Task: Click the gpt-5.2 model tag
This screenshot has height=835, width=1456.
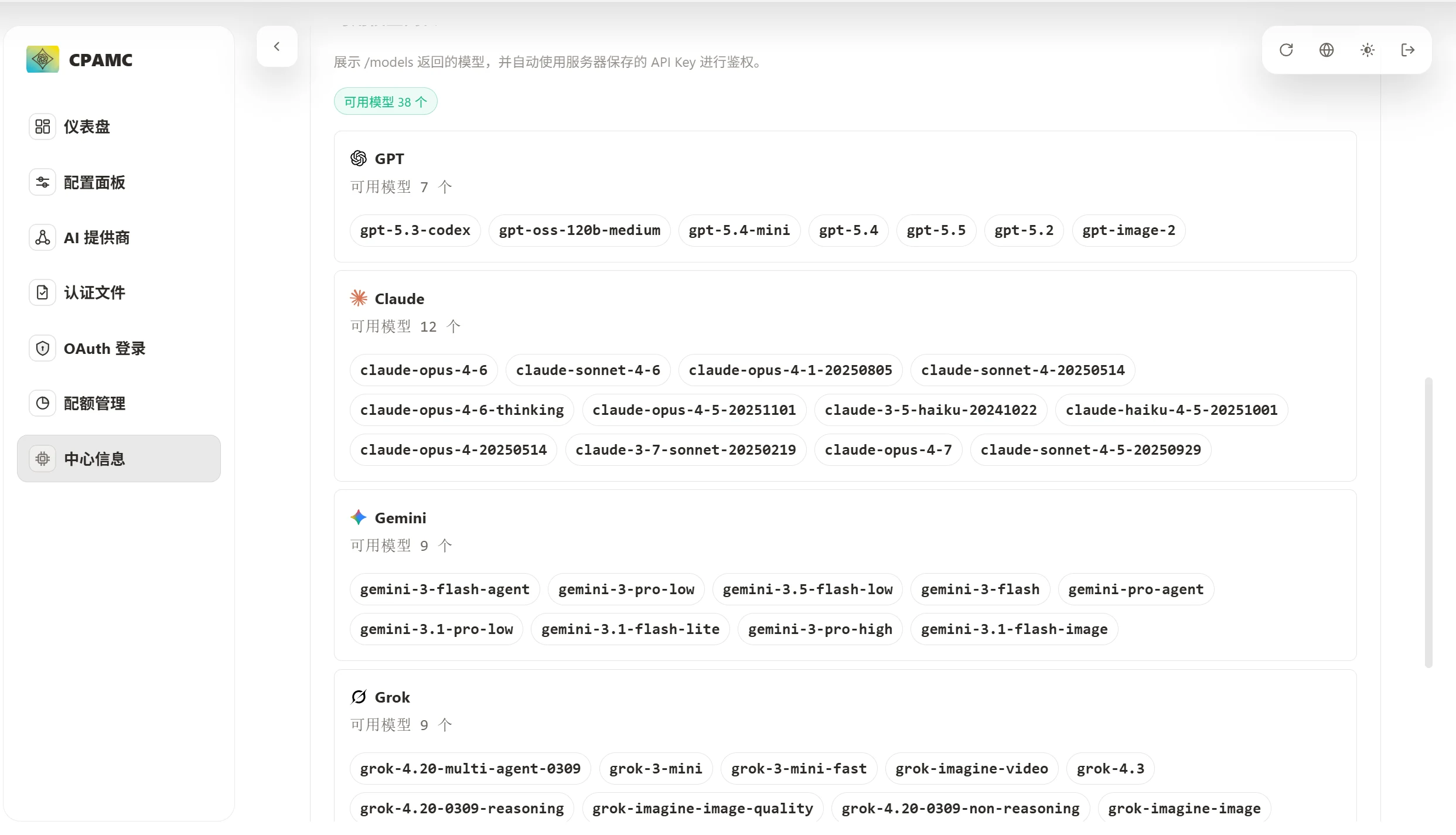Action: click(1024, 230)
